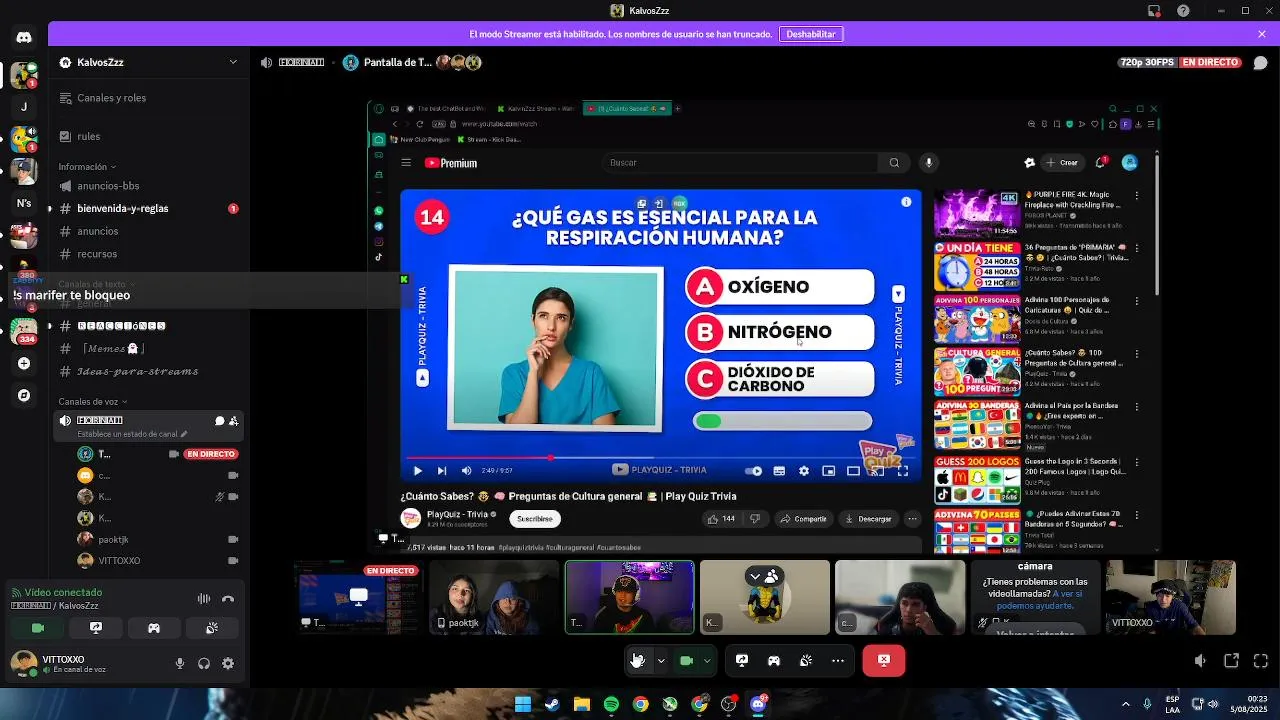
Task: Open bienvenida-y-reglas channel
Action: (x=150, y=209)
